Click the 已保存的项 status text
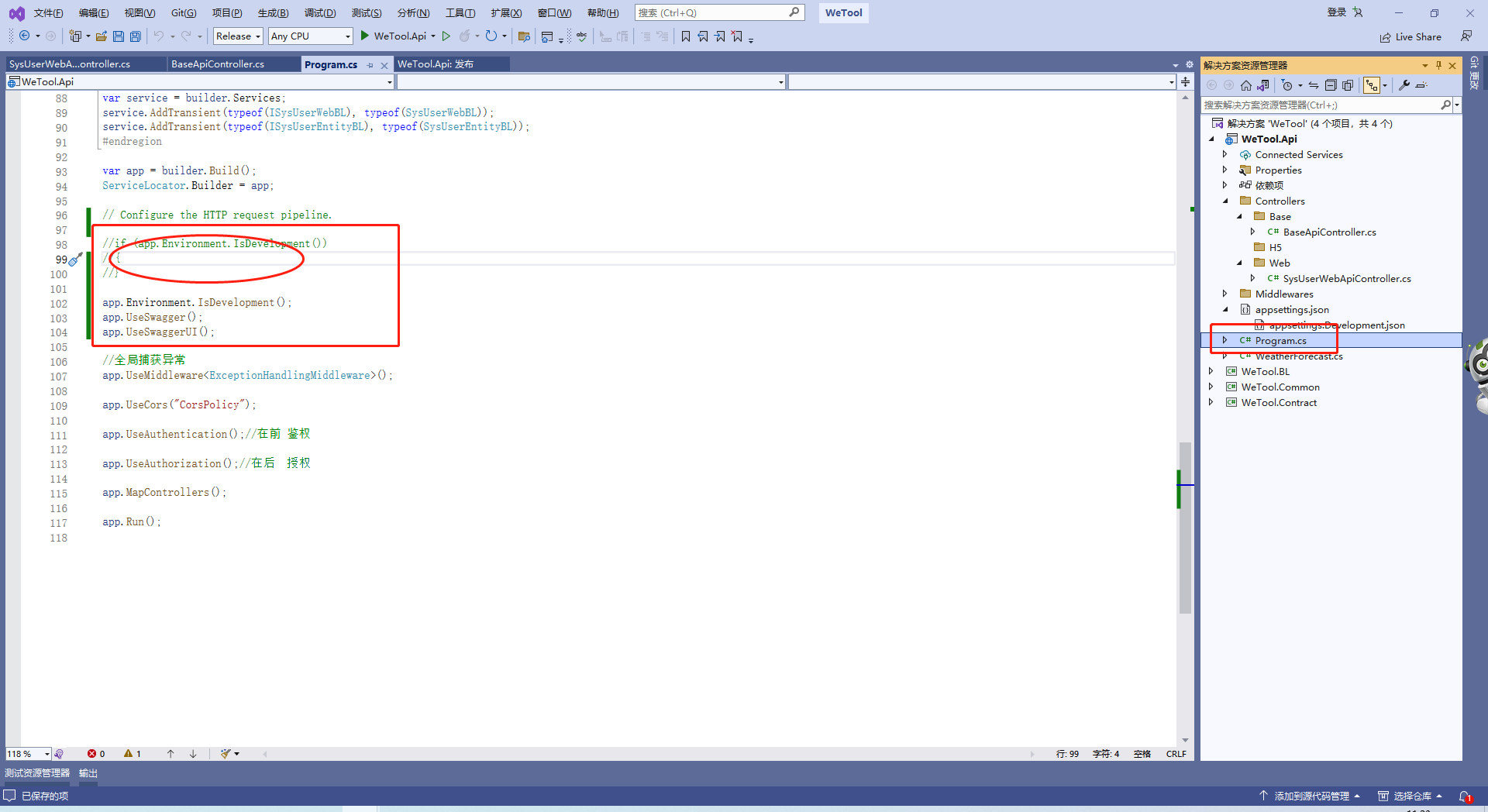1488x812 pixels. [x=45, y=795]
